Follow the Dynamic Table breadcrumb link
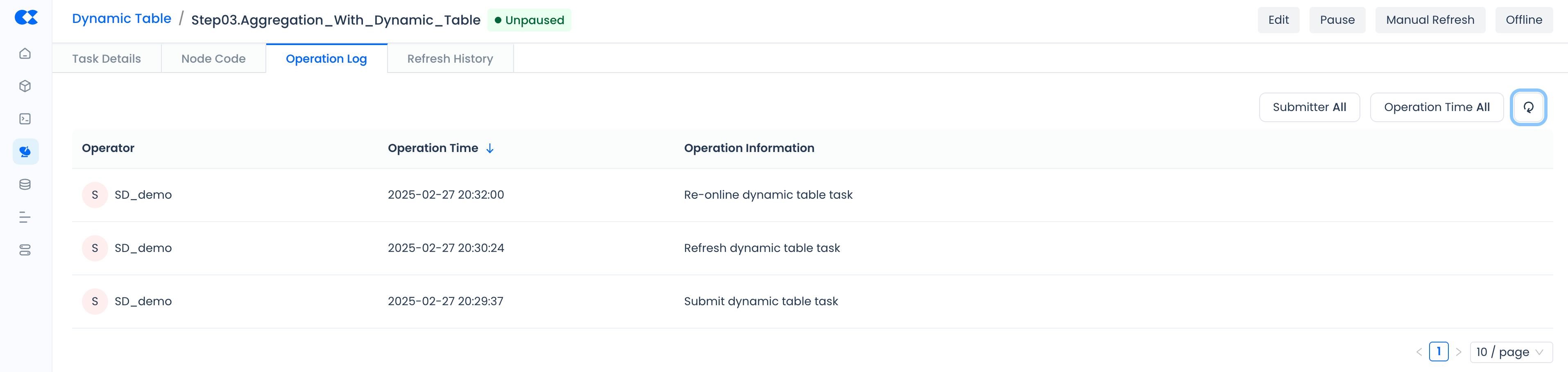The image size is (1568, 372). (x=122, y=19)
